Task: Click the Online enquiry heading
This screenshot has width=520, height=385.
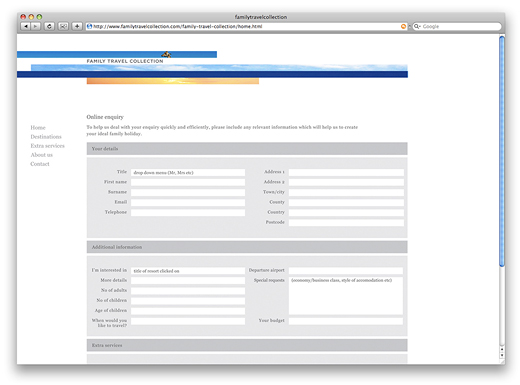Action: point(105,117)
